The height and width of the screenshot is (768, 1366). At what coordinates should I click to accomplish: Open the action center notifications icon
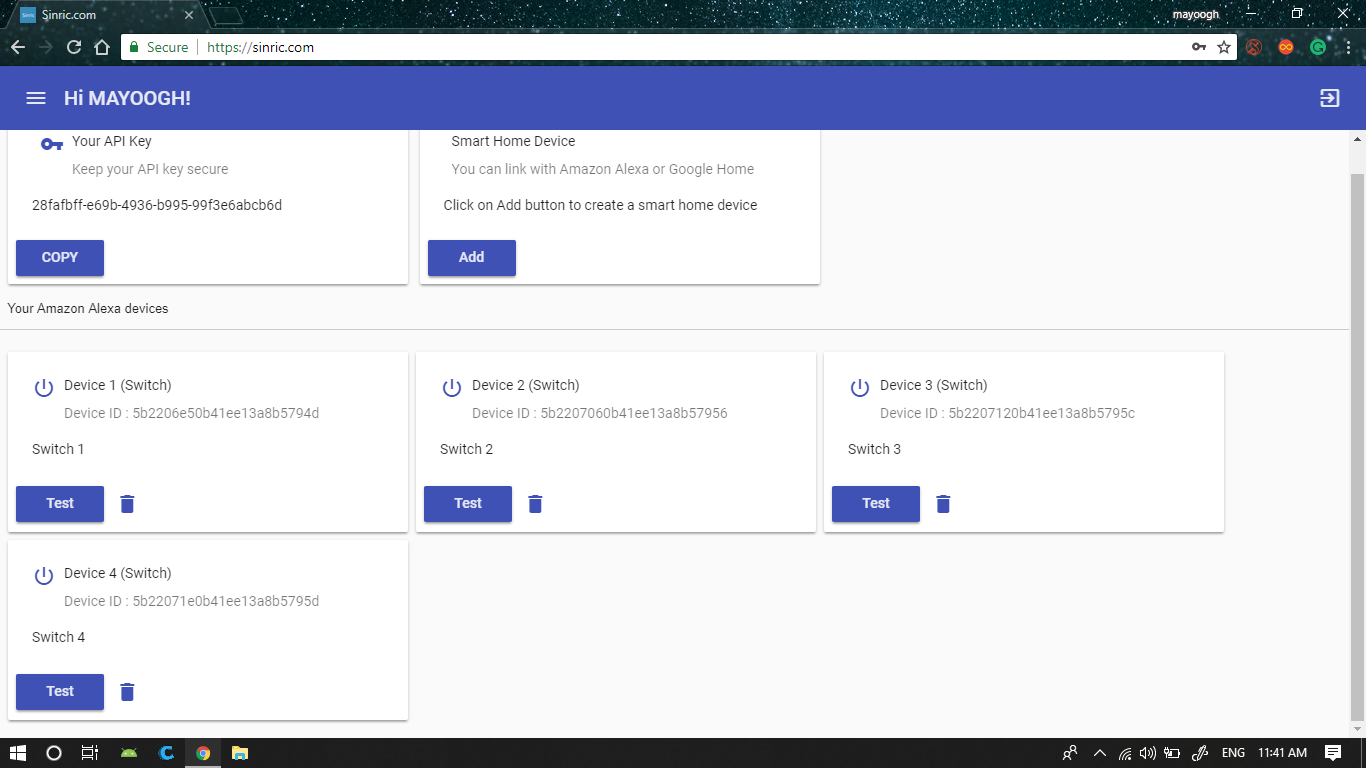pyautogui.click(x=1333, y=753)
